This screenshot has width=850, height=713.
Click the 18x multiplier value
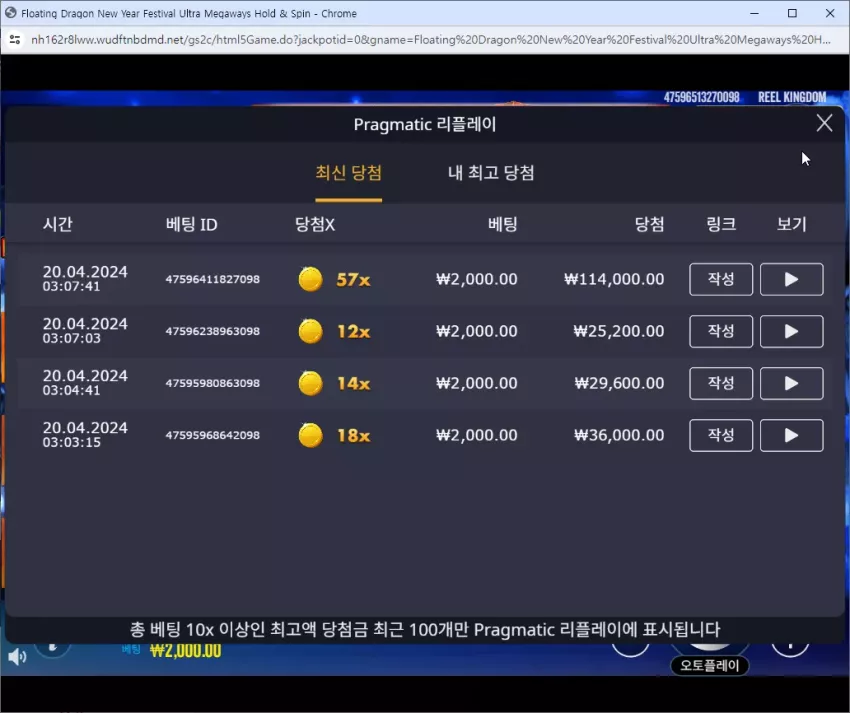353,436
